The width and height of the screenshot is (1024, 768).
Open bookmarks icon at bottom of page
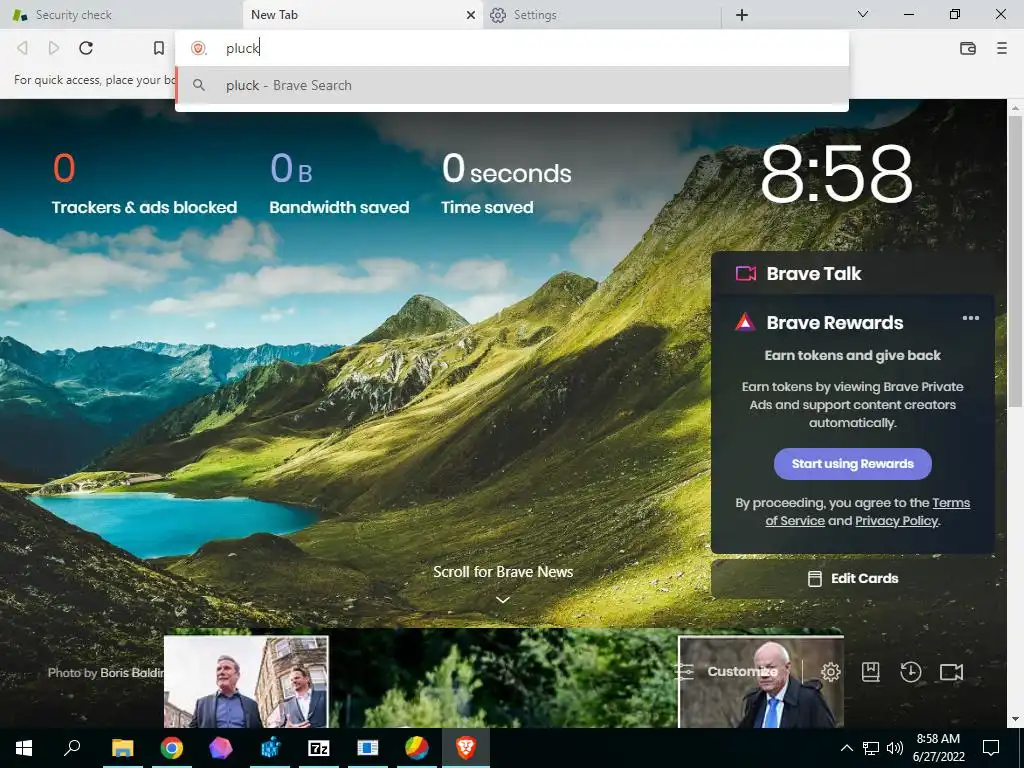click(x=871, y=672)
